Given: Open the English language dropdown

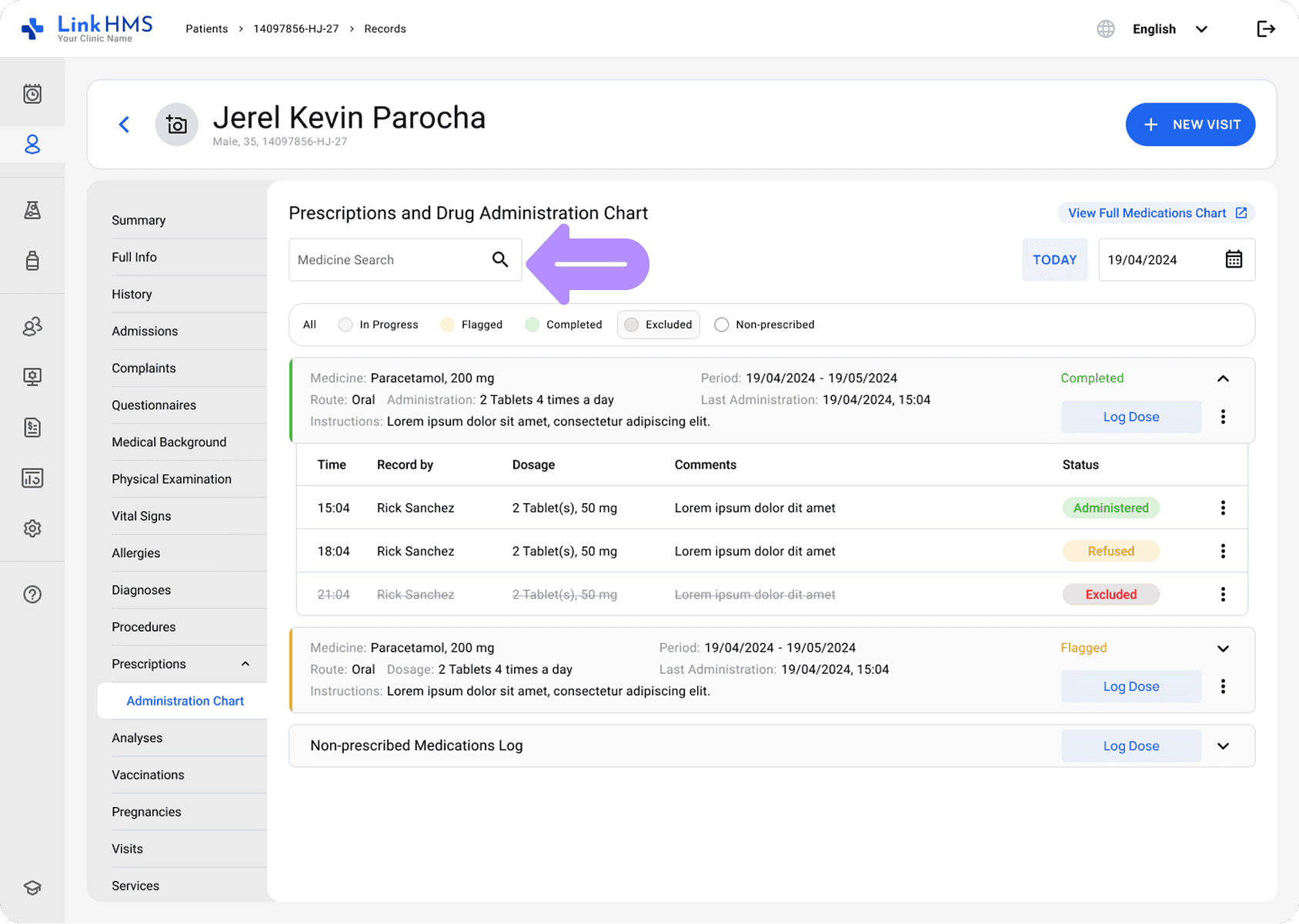Looking at the screenshot, I should (1169, 29).
